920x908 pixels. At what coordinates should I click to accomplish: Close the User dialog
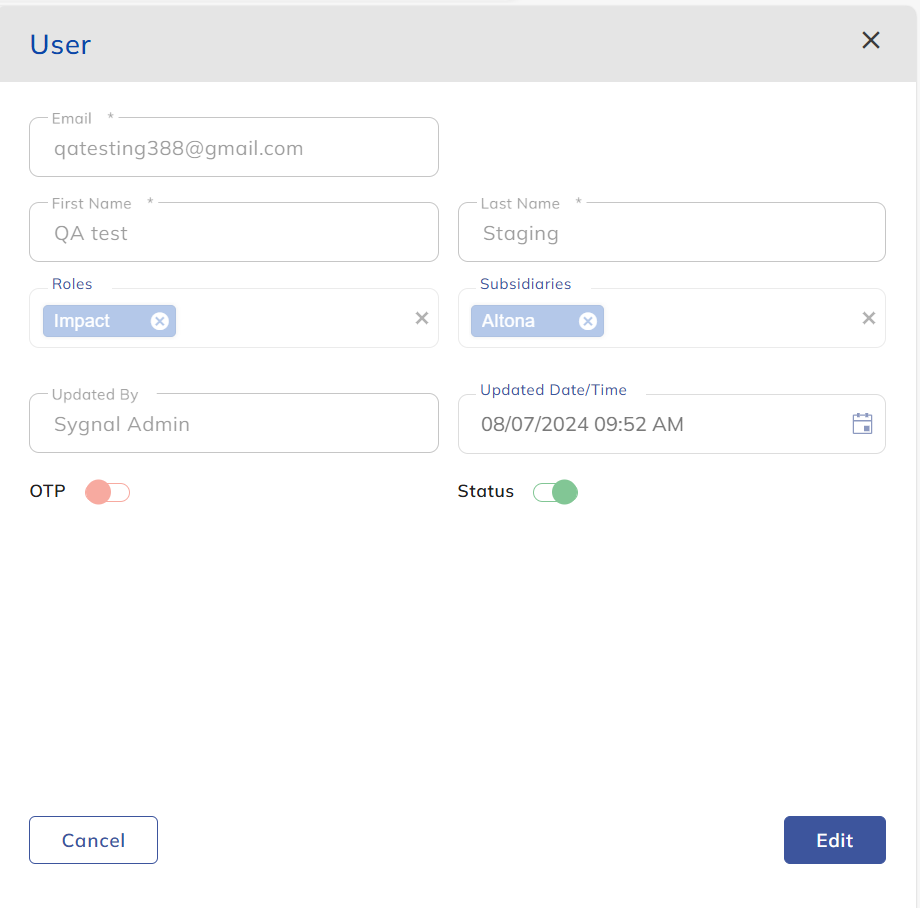point(870,40)
